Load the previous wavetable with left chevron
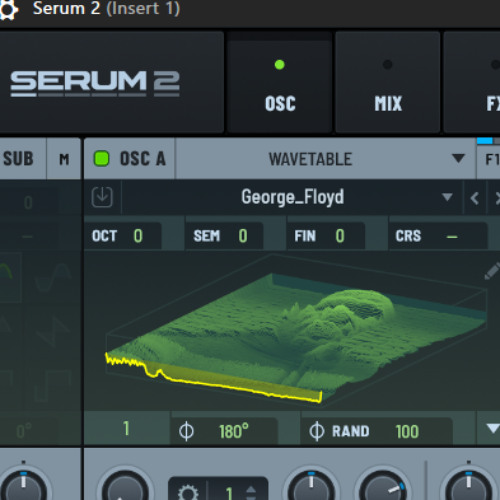500x500 pixels. tap(475, 198)
